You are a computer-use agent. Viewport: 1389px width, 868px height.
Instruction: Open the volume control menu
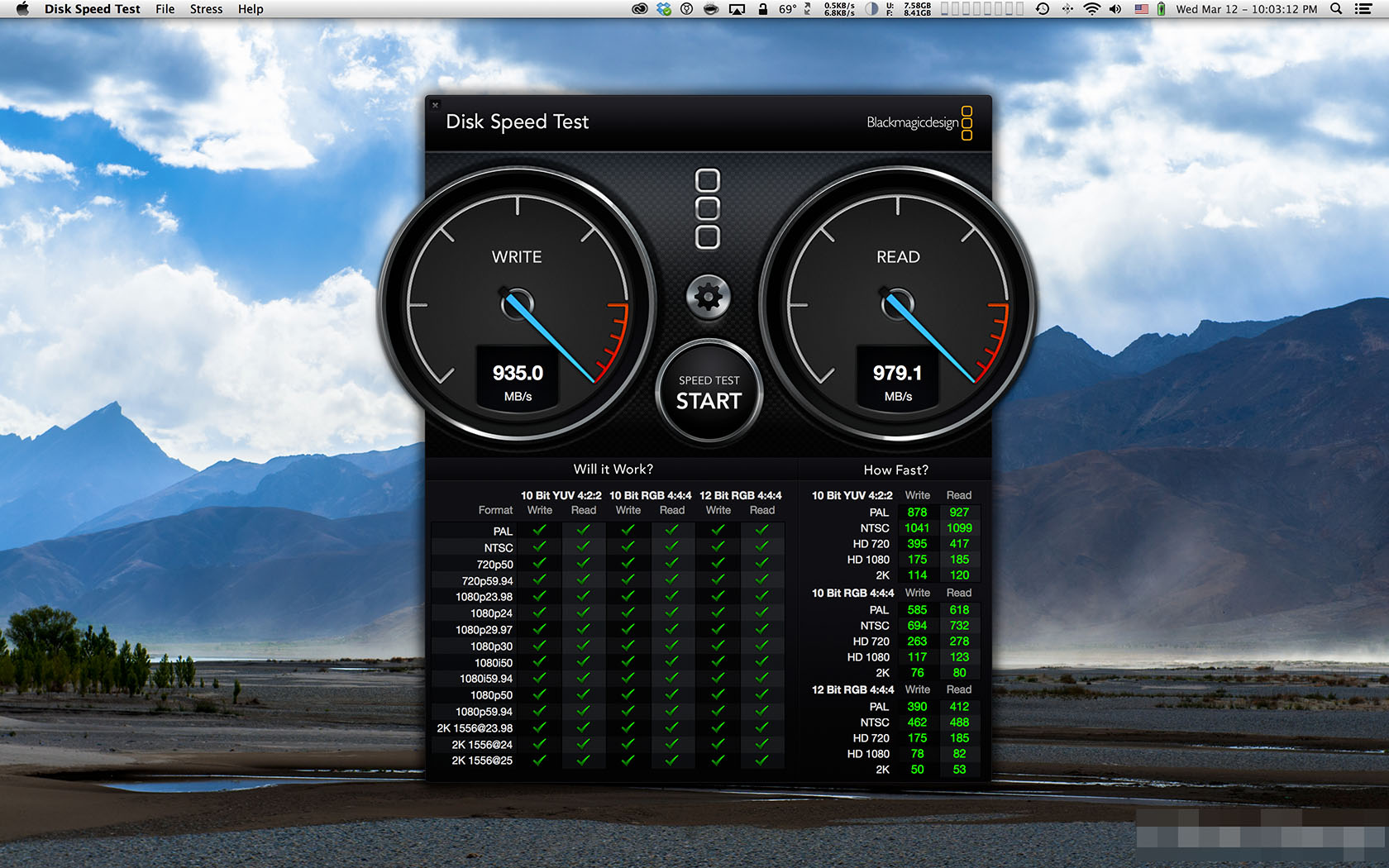(x=1115, y=9)
